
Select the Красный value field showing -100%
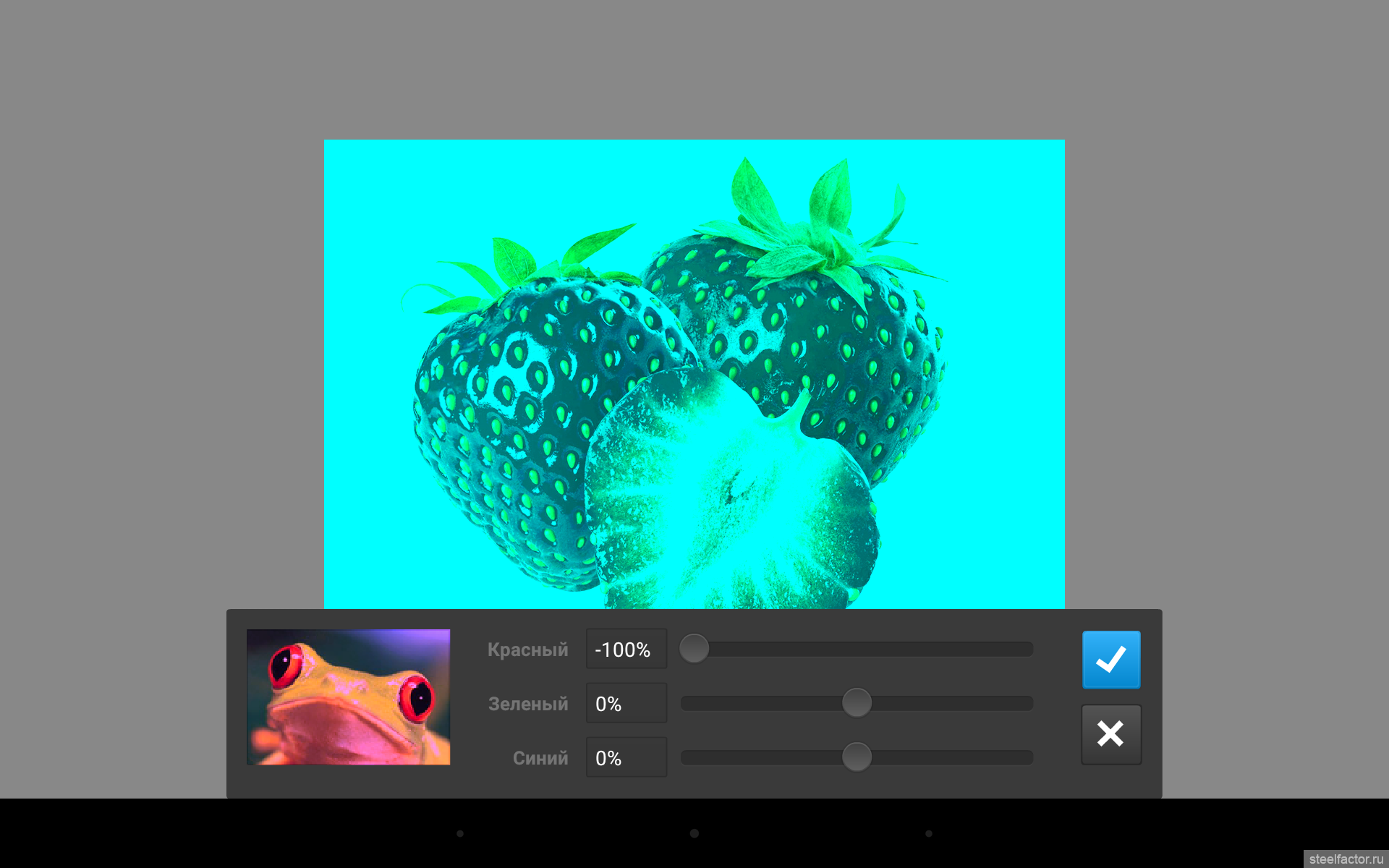pyautogui.click(x=626, y=649)
